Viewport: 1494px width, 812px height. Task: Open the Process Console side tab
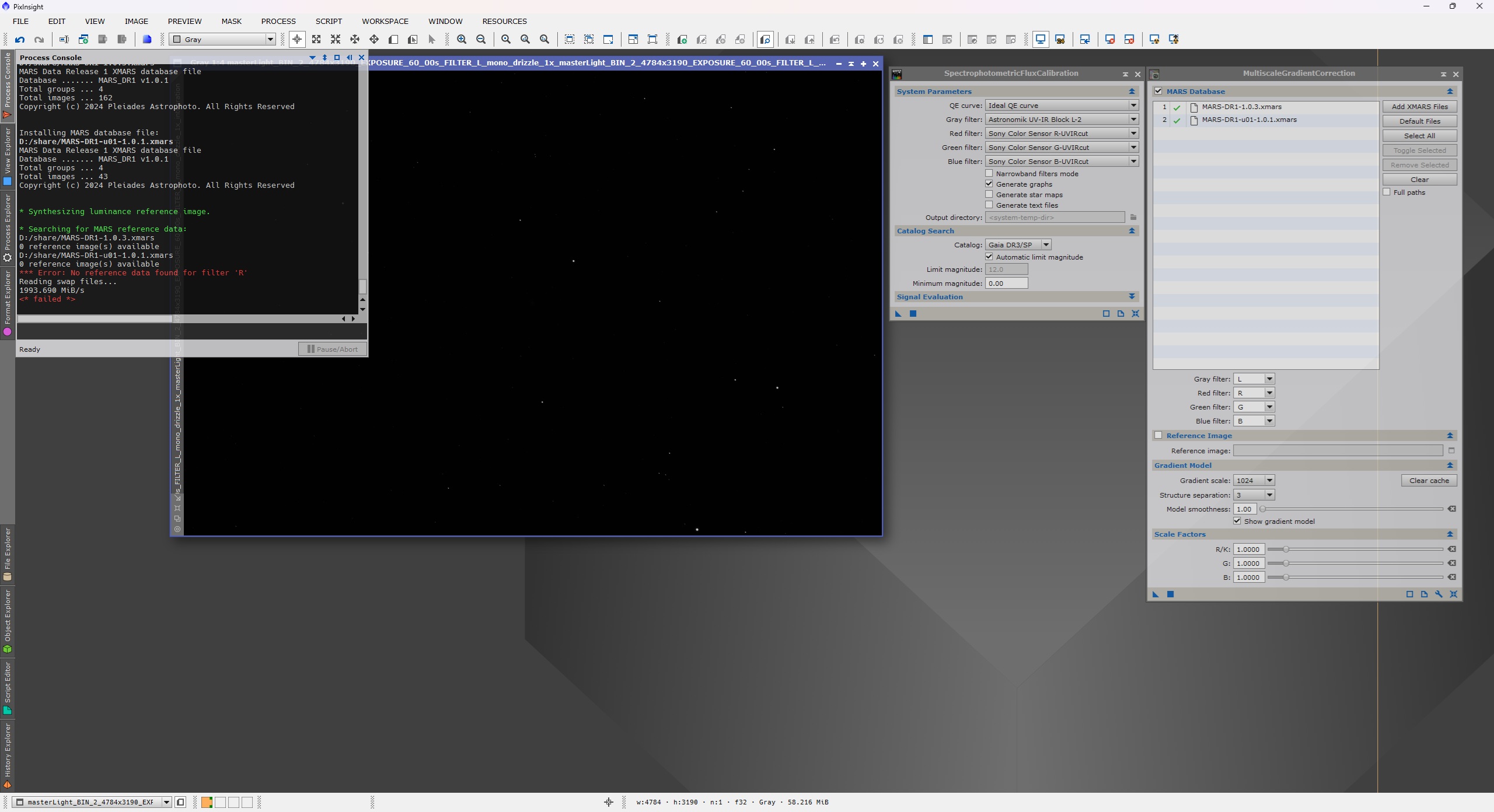(7, 85)
